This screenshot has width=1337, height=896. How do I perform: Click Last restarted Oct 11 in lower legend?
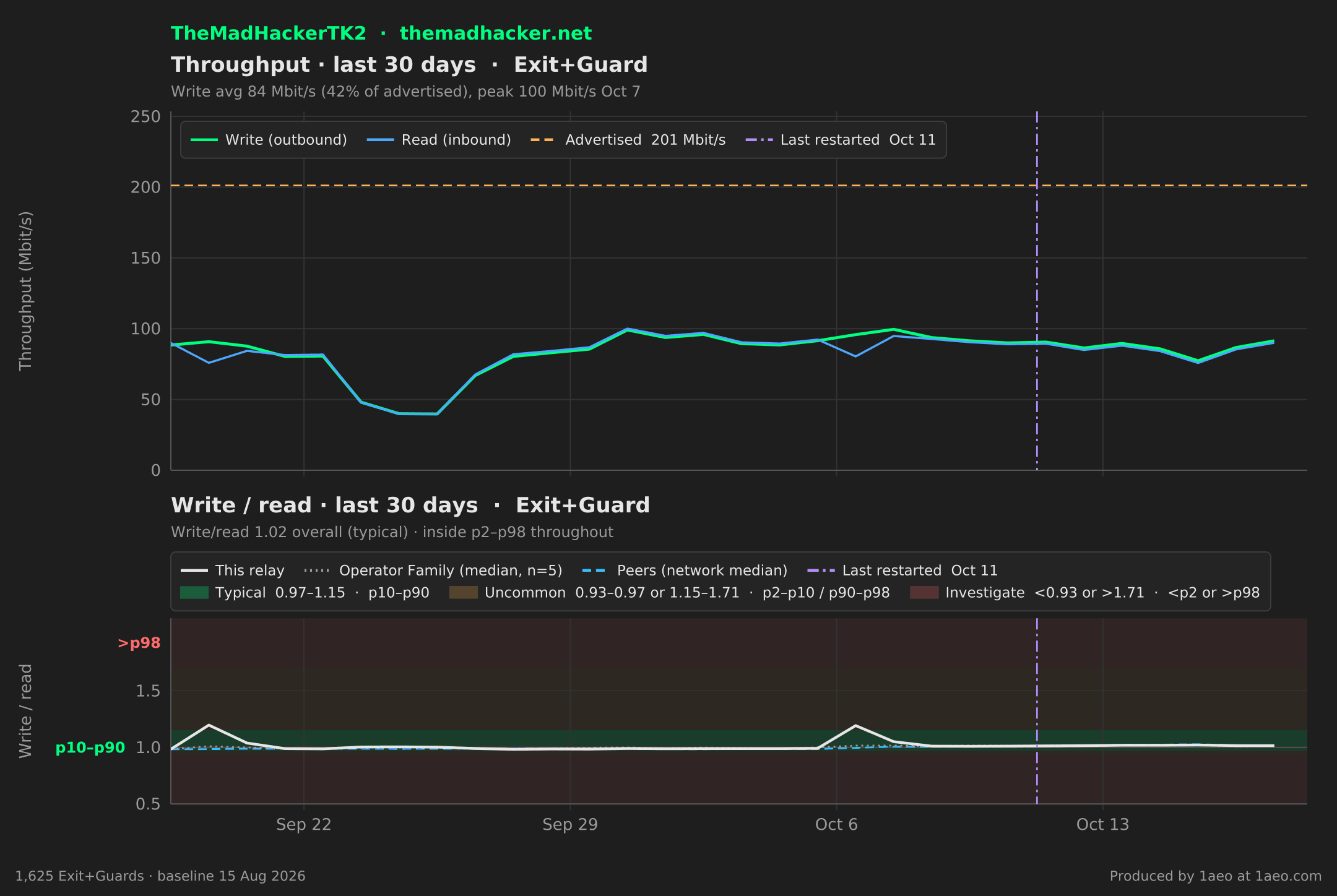[x=902, y=571]
